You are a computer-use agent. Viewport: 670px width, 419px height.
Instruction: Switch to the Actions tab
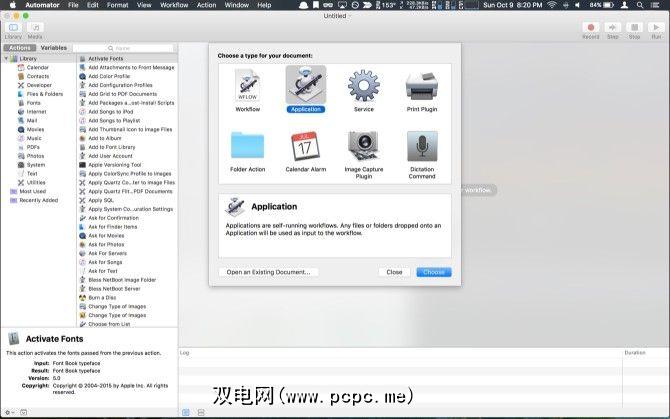[20, 48]
